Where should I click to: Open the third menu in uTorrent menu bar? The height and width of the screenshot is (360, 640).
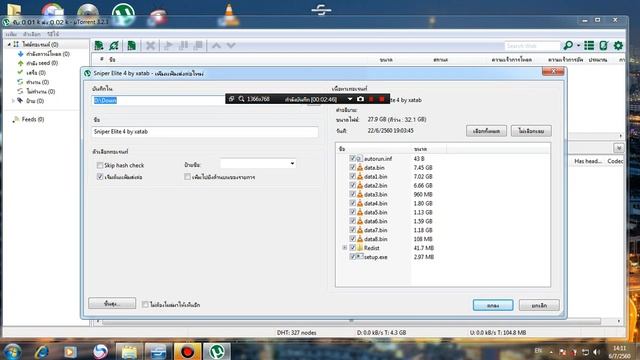point(53,34)
